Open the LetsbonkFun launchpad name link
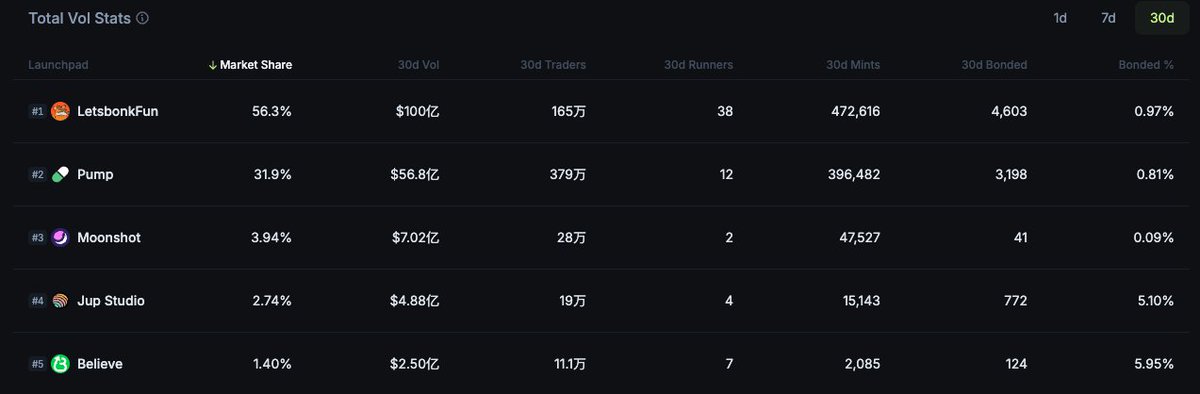The height and width of the screenshot is (394, 1200). pos(118,111)
